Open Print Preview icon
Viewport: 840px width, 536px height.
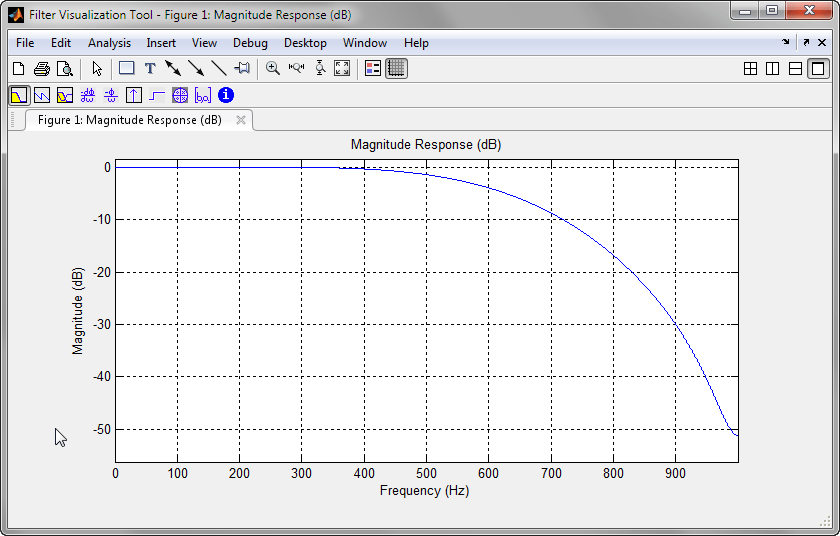[x=65, y=69]
